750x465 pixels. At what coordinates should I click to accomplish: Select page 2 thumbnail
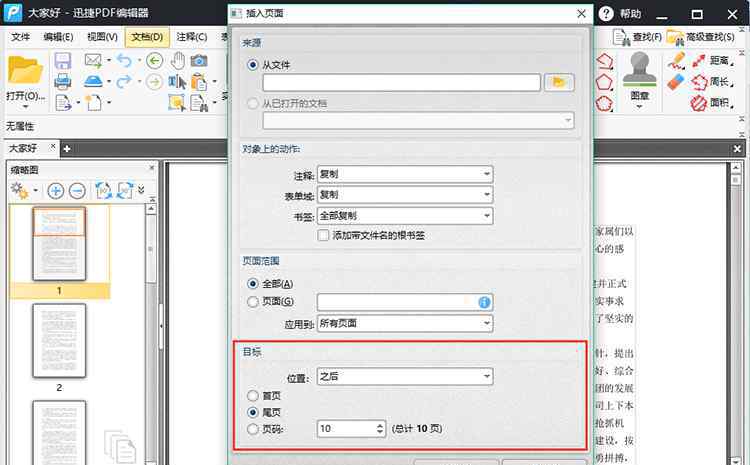pyautogui.click(x=59, y=340)
